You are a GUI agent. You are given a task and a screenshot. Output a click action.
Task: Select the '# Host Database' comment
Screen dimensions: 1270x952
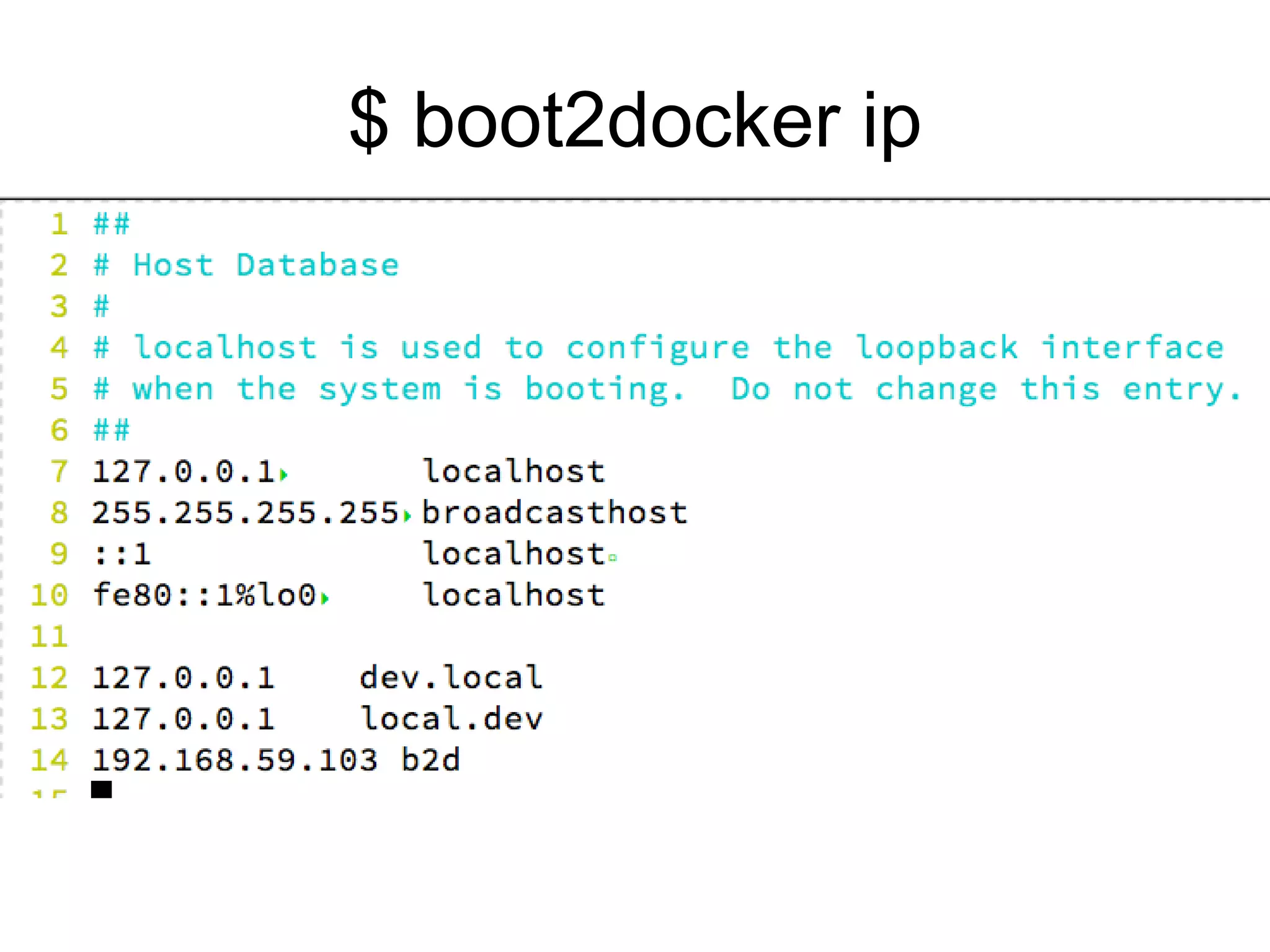[x=246, y=265]
